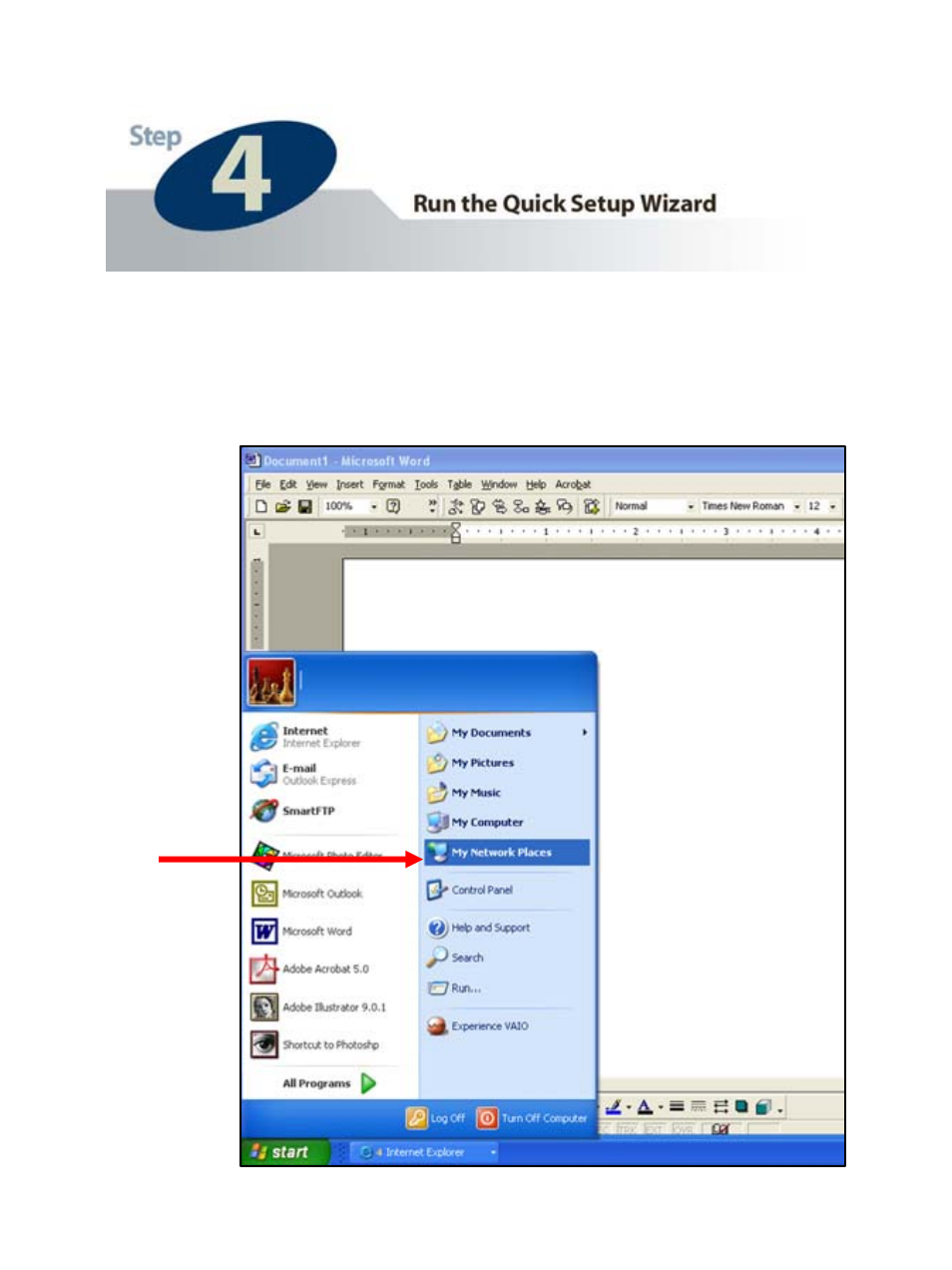Click the Internet Explorer taskbar button
This screenshot has height=1270, width=952.
click(x=422, y=1152)
